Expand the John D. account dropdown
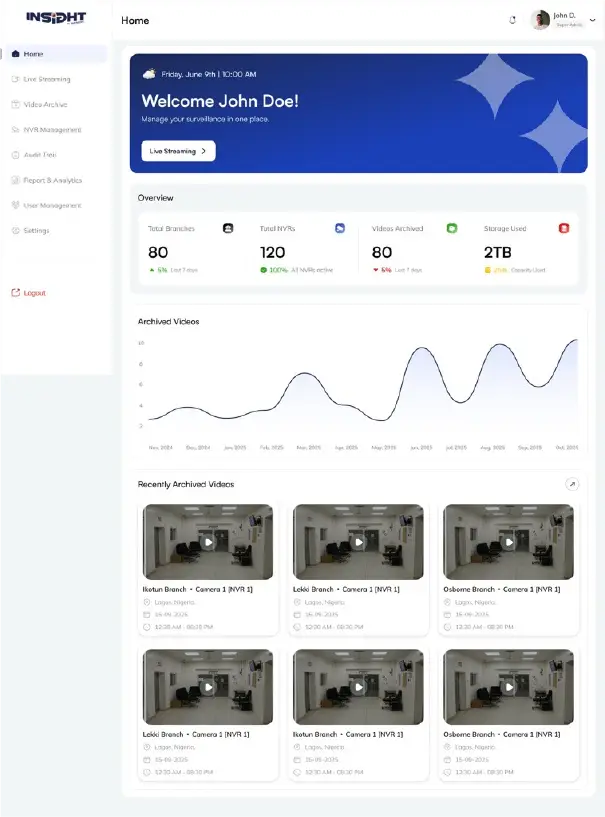Image resolution: width=605 pixels, height=817 pixels. [x=592, y=20]
